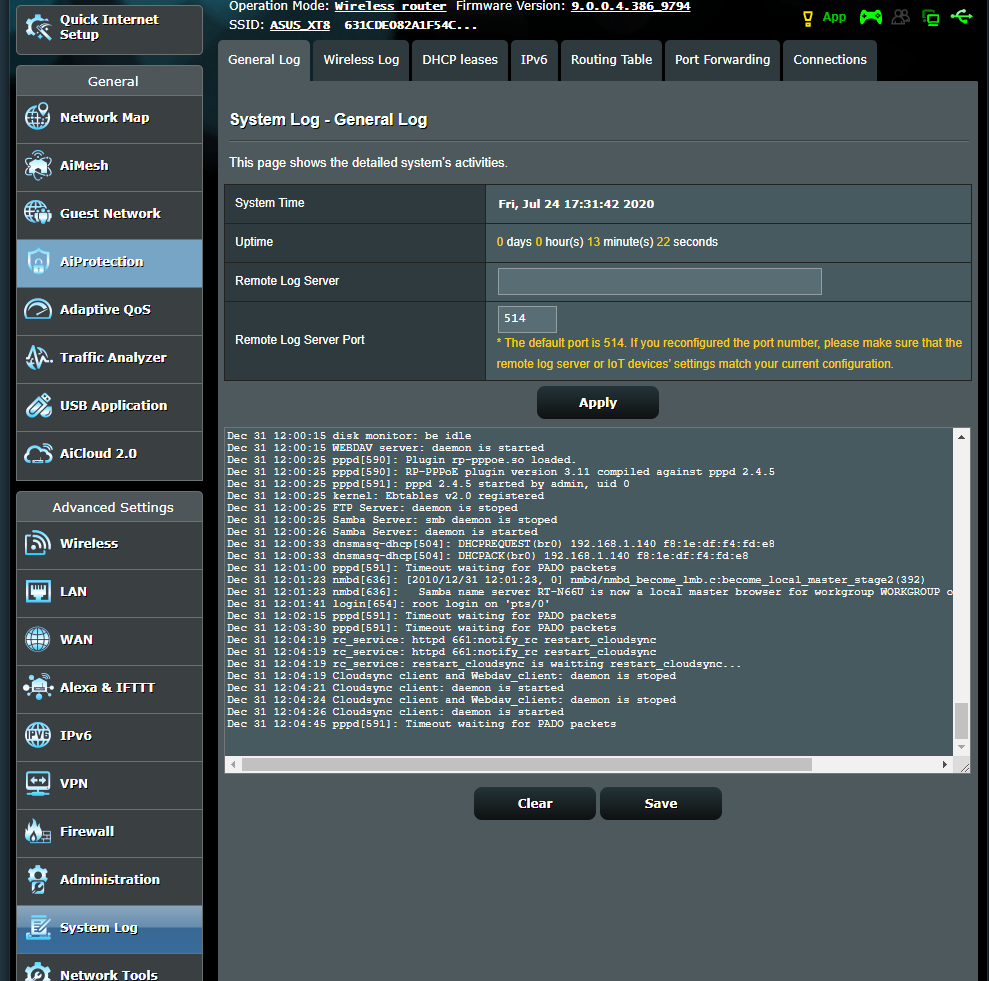The height and width of the screenshot is (981, 989).
Task: Click the green gamepad icon in header
Action: click(870, 17)
